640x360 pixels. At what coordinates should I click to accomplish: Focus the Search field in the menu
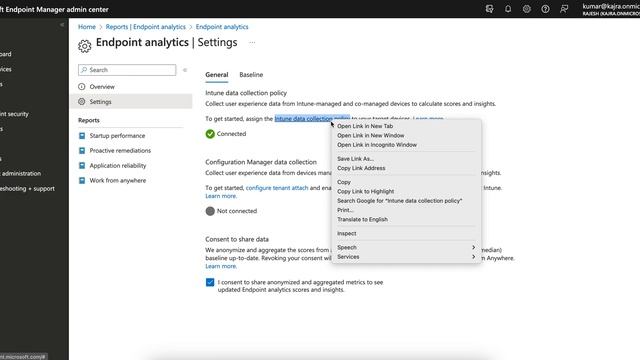(127, 70)
